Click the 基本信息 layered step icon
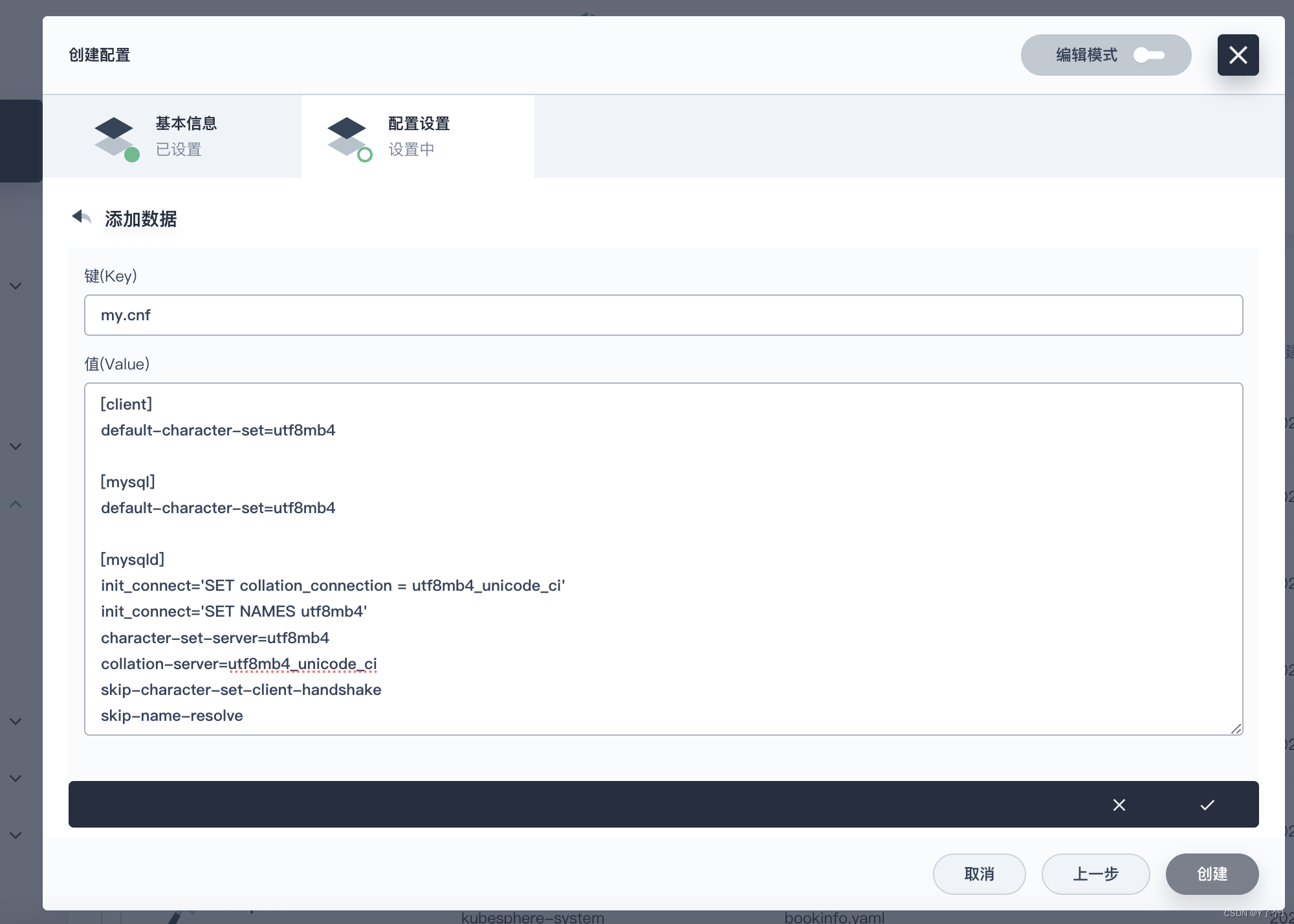This screenshot has height=924, width=1294. (115, 138)
